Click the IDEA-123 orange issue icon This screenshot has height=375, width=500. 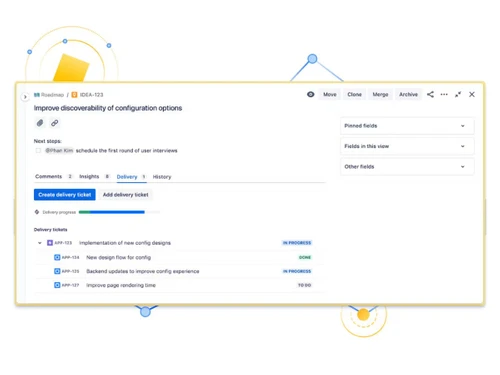click(74, 95)
